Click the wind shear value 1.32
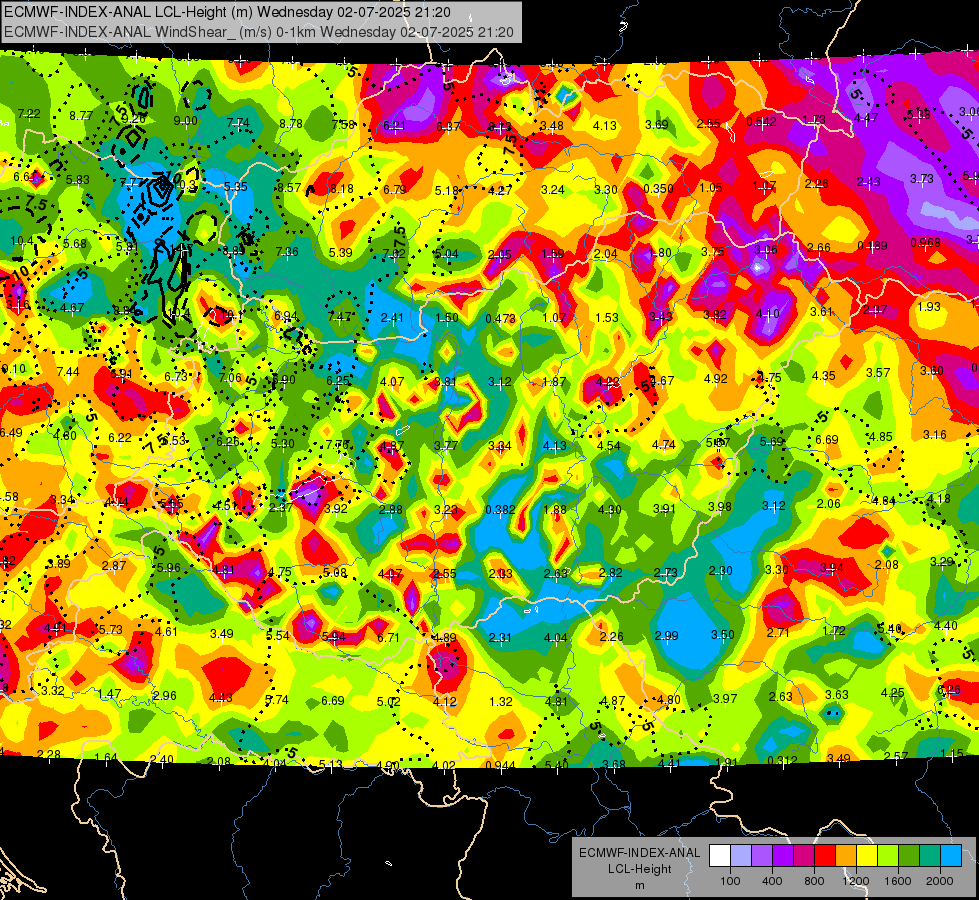The image size is (979, 900). [x=501, y=702]
